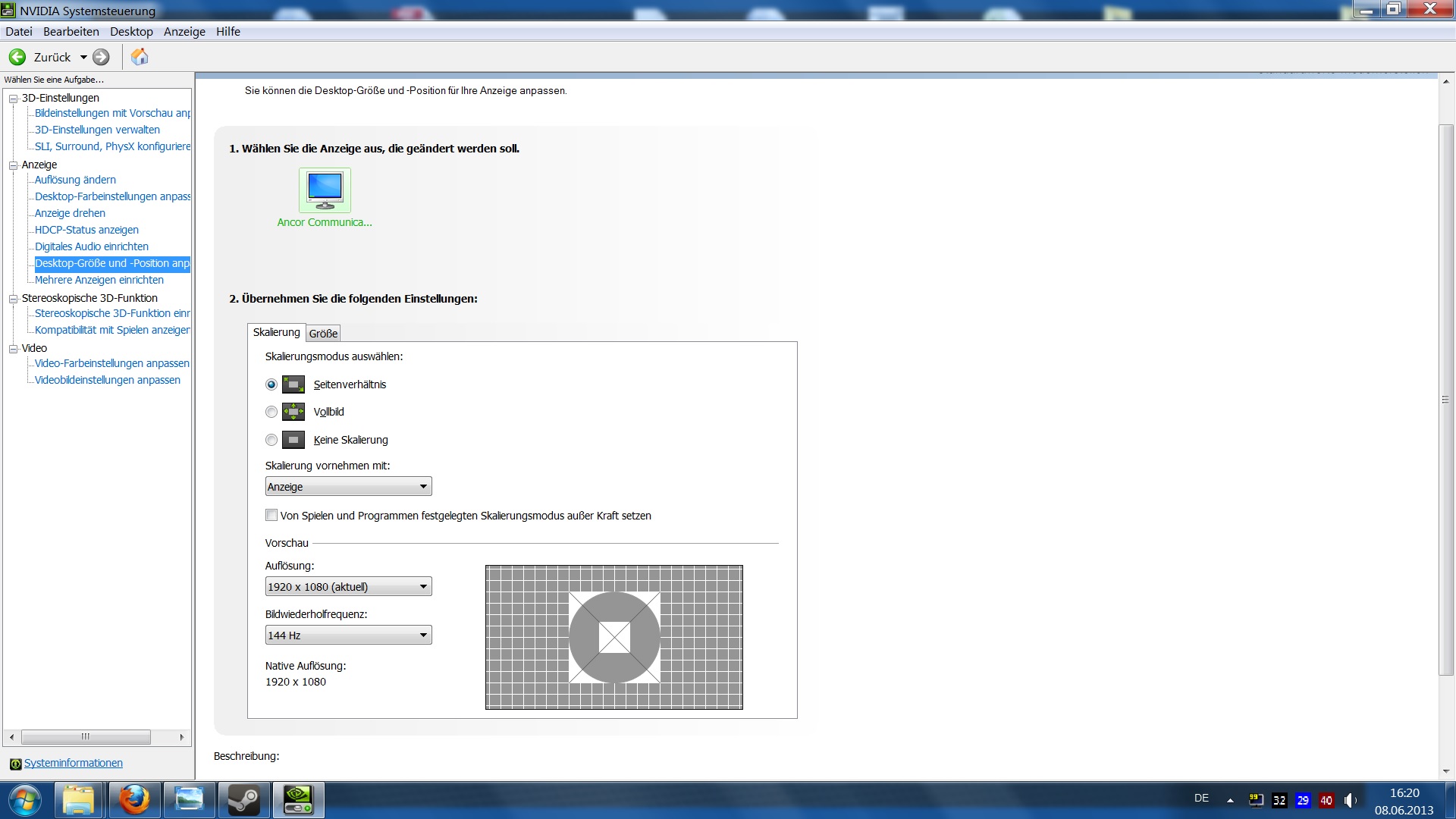
Task: Select the Keine Skalierung radio button
Action: click(x=271, y=440)
